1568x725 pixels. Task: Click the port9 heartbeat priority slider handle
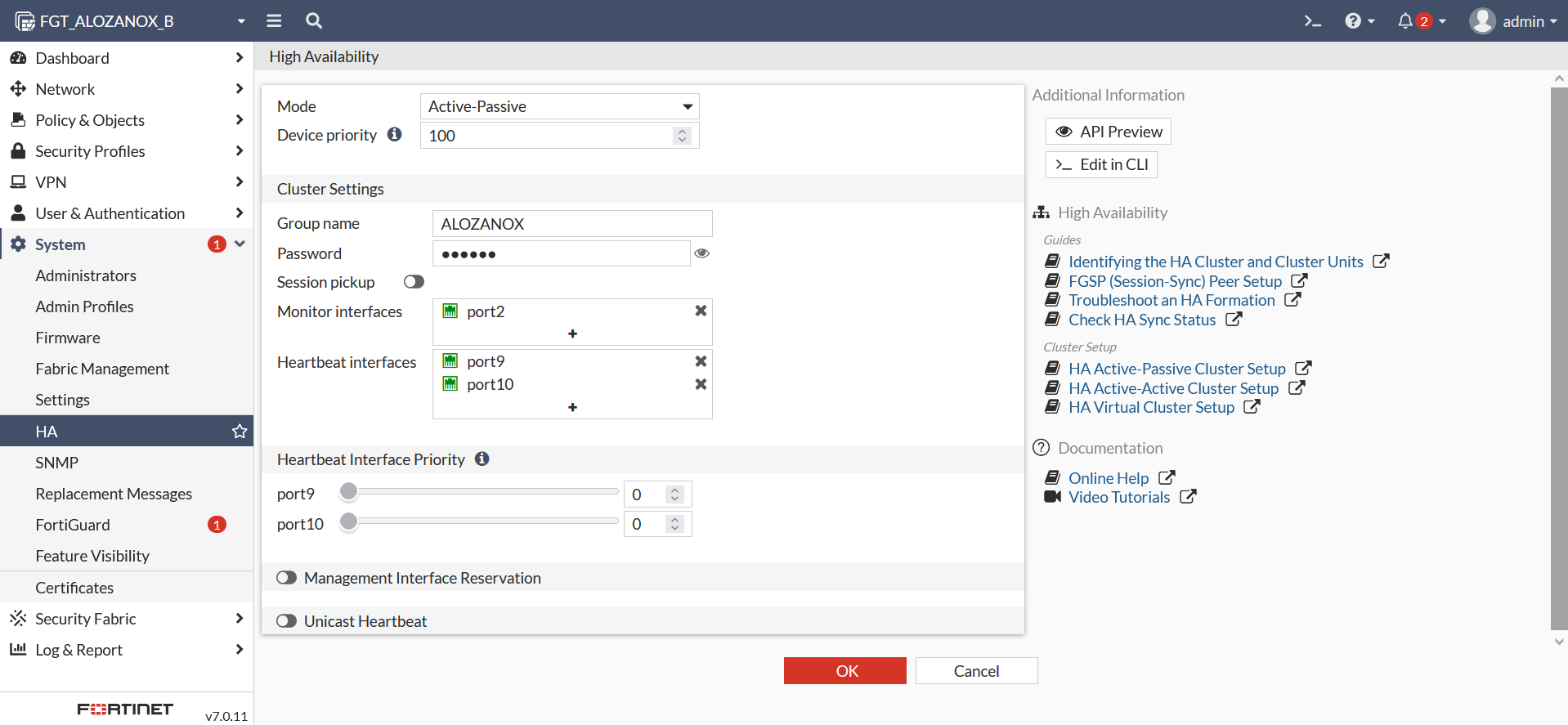(349, 491)
